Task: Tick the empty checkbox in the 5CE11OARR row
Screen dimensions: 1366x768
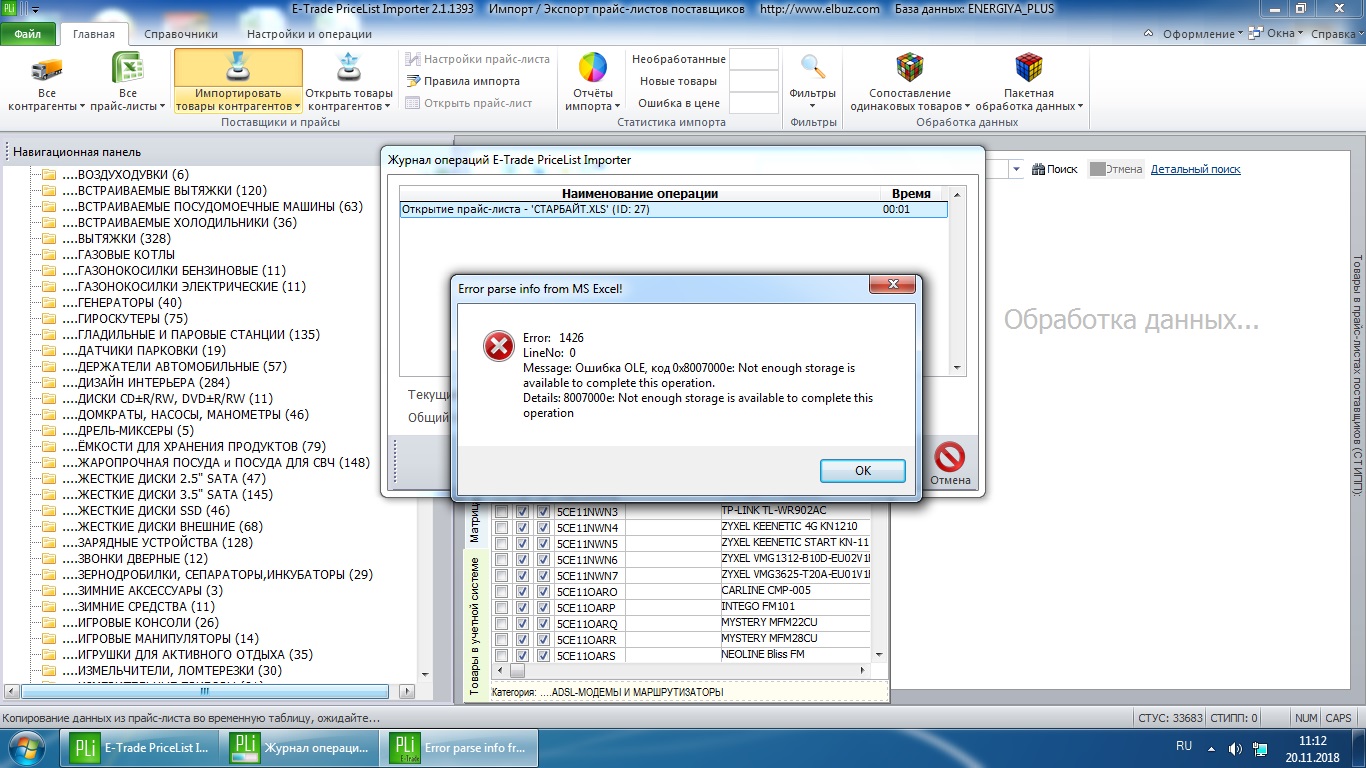Action: pos(502,639)
